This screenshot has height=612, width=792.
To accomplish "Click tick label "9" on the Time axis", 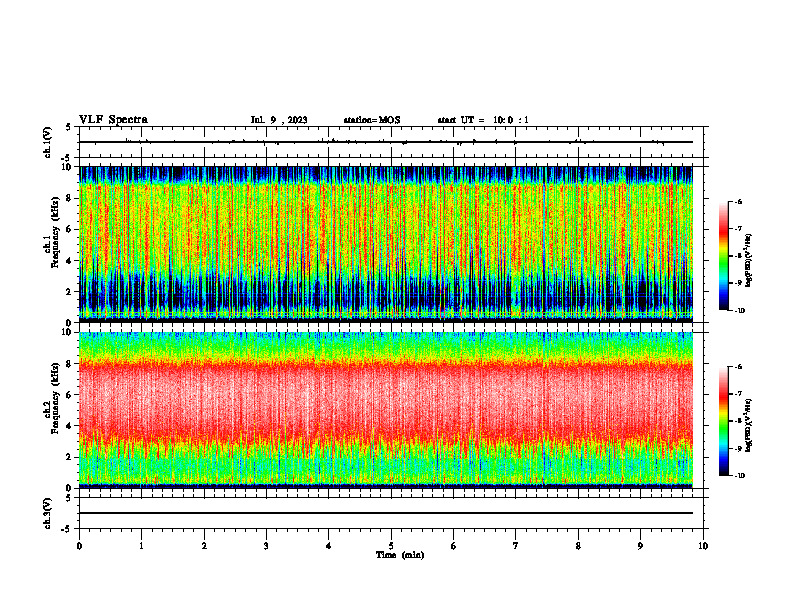I will [x=640, y=546].
